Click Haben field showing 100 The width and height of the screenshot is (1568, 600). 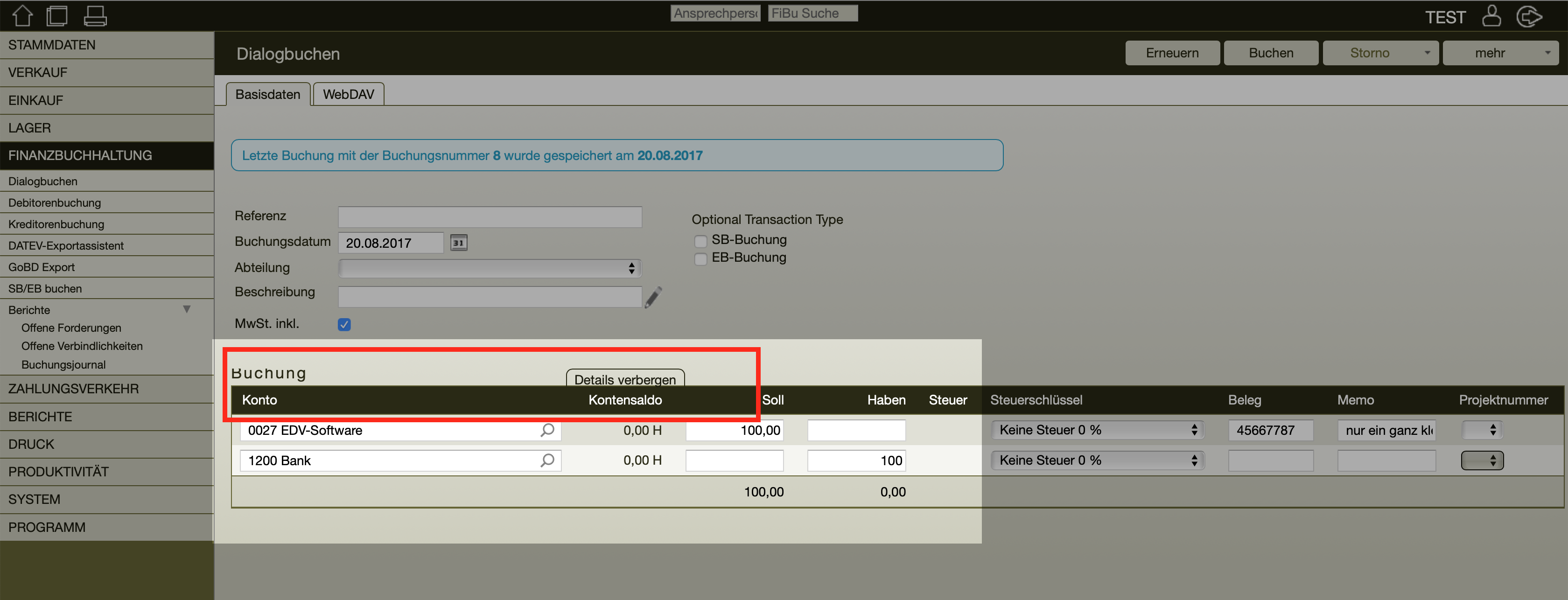pos(856,460)
